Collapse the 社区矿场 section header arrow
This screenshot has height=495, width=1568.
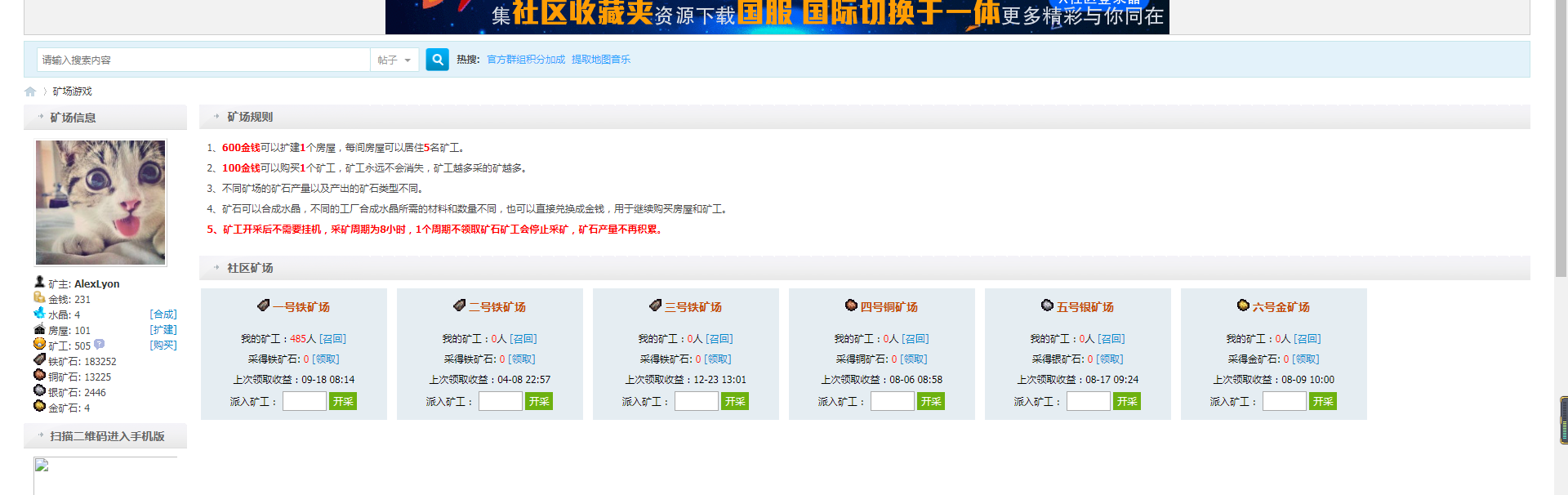tap(216, 268)
